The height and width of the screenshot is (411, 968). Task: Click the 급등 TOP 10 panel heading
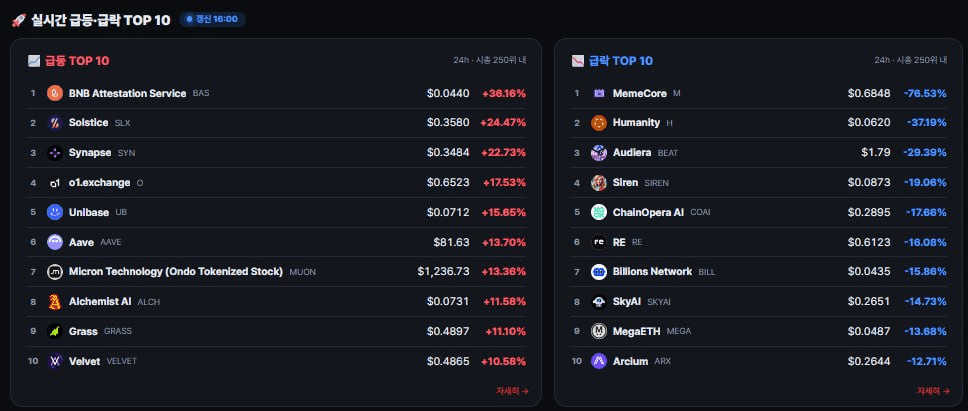click(77, 60)
